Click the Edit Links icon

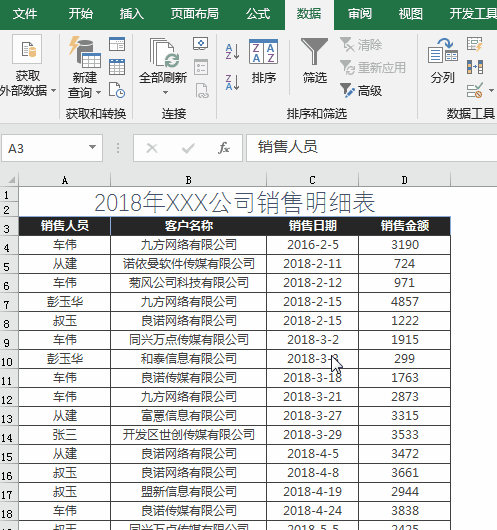click(x=202, y=91)
